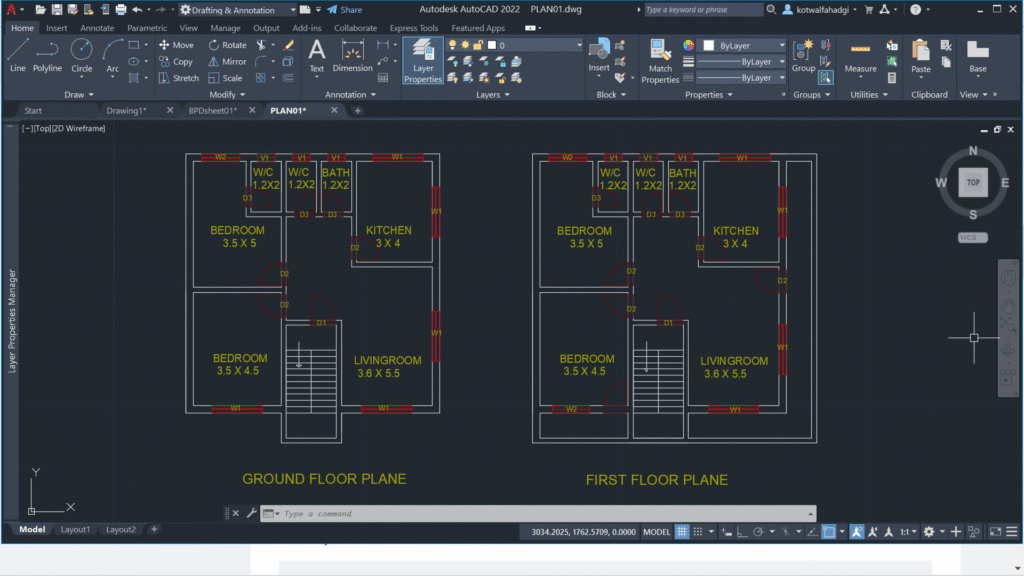This screenshot has width=1024, height=576.
Task: Click the Undo arrow icon
Action: pyautogui.click(x=137, y=10)
